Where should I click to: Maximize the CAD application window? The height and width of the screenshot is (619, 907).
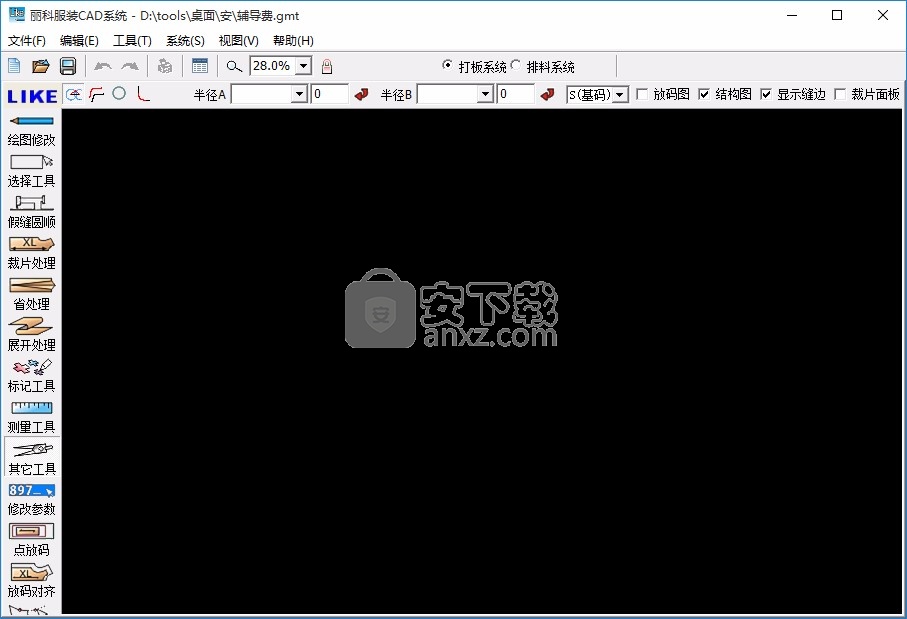coord(837,15)
